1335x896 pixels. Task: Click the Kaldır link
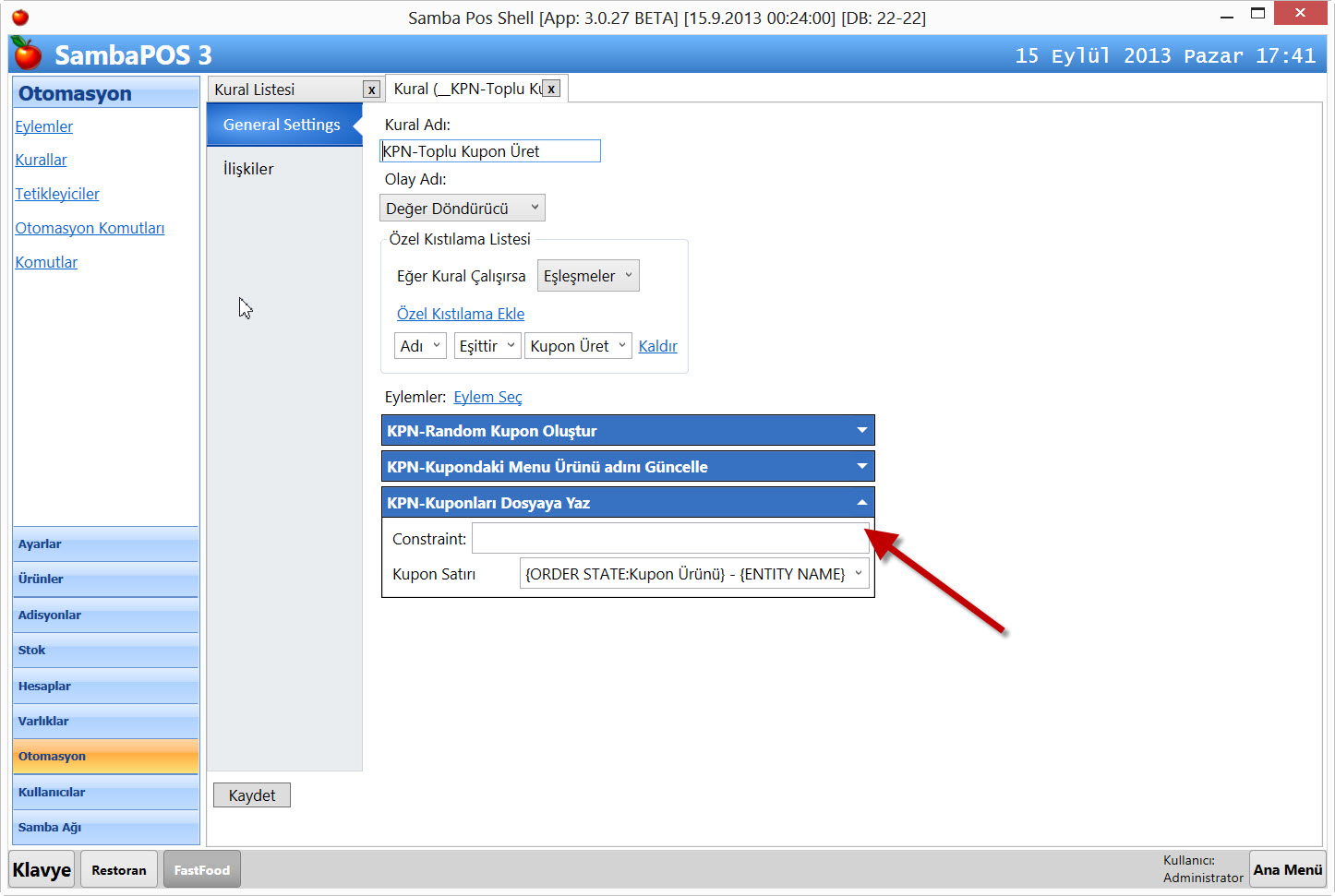[x=657, y=346]
